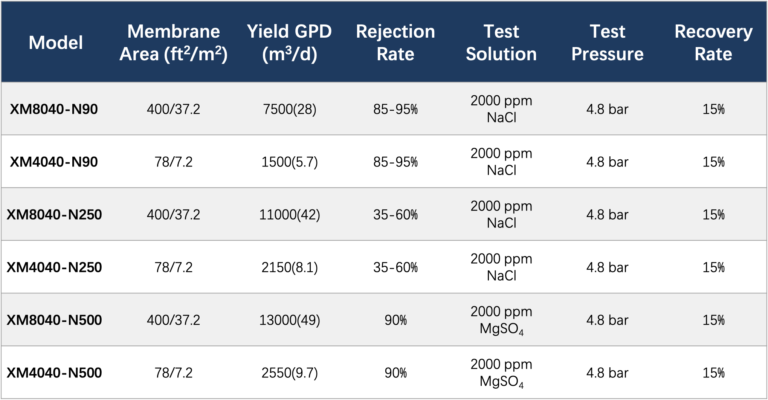768x400 pixels.
Task: Click the 11000(42) yield value
Action: tap(288, 214)
